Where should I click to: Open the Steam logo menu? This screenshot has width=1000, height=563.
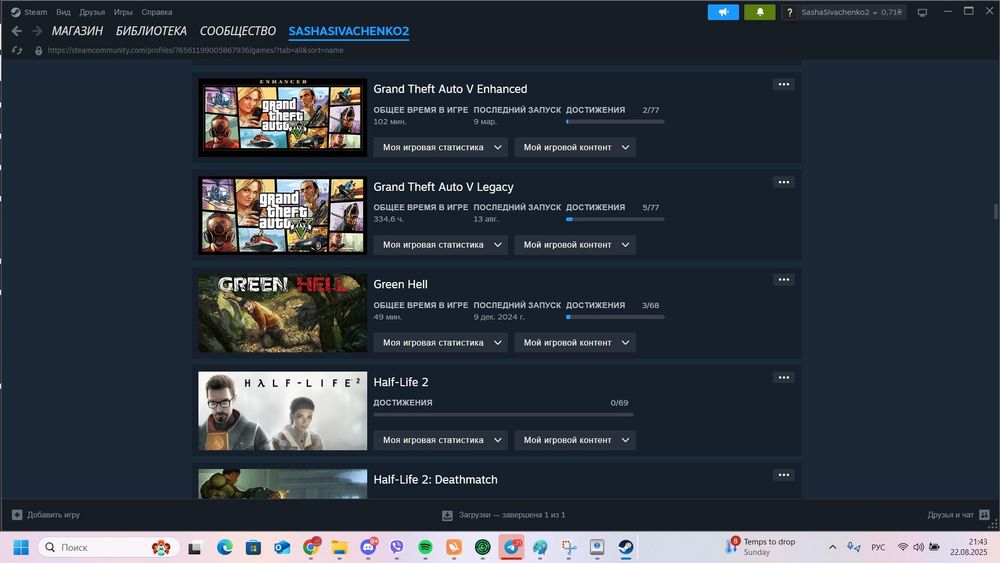(15, 12)
